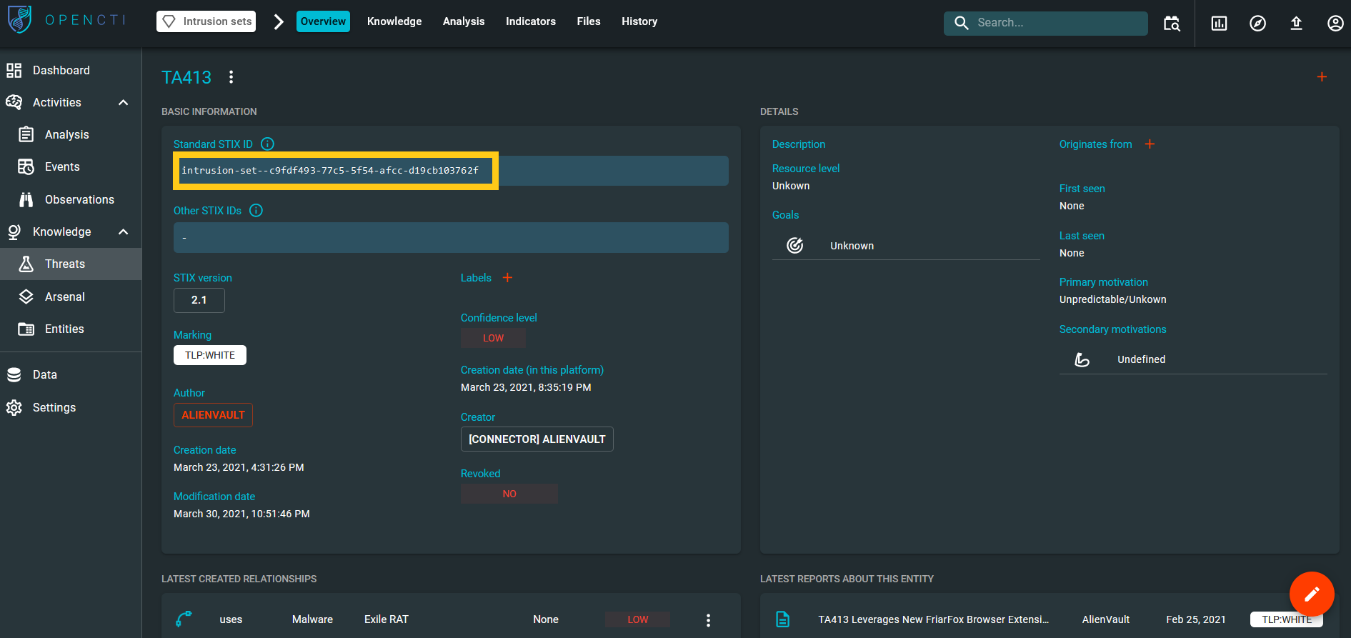Screen dimensions: 1351x638
Task: Open advanced search icon next to search box
Action: point(1171,23)
